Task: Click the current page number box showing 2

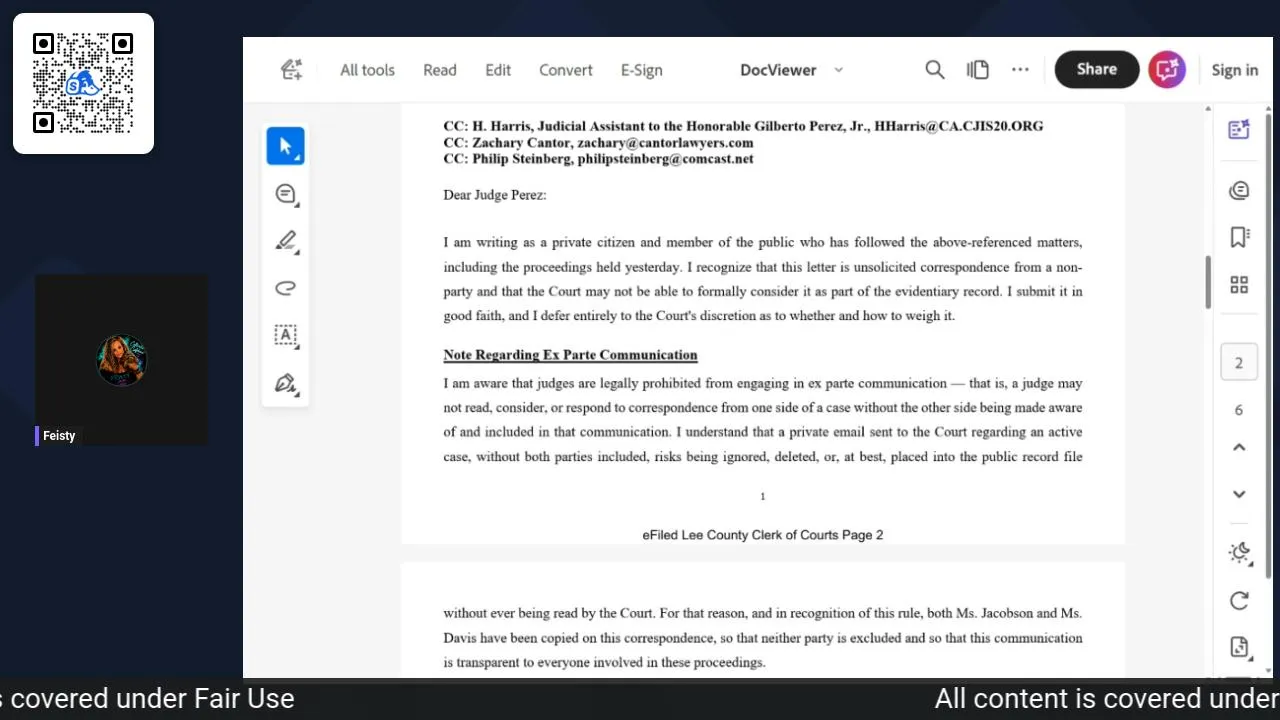Action: click(x=1239, y=363)
